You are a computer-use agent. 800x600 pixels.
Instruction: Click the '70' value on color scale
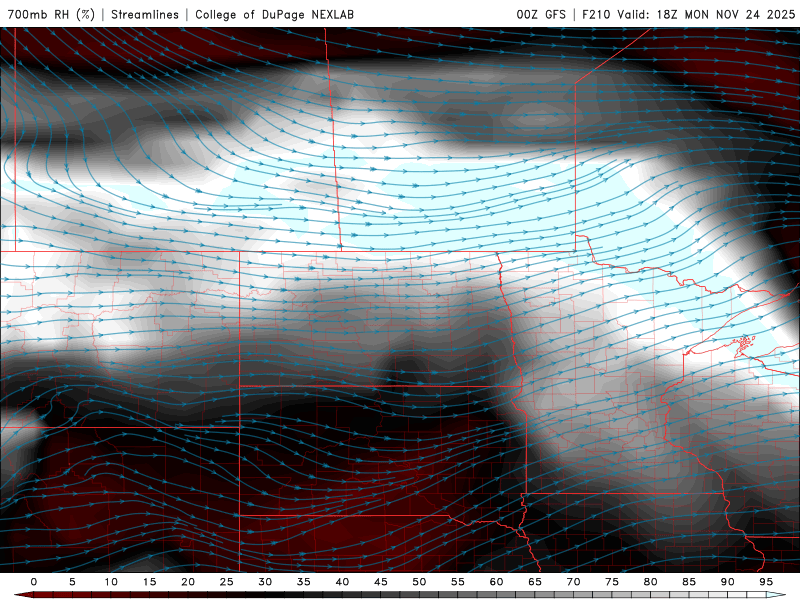point(573,582)
